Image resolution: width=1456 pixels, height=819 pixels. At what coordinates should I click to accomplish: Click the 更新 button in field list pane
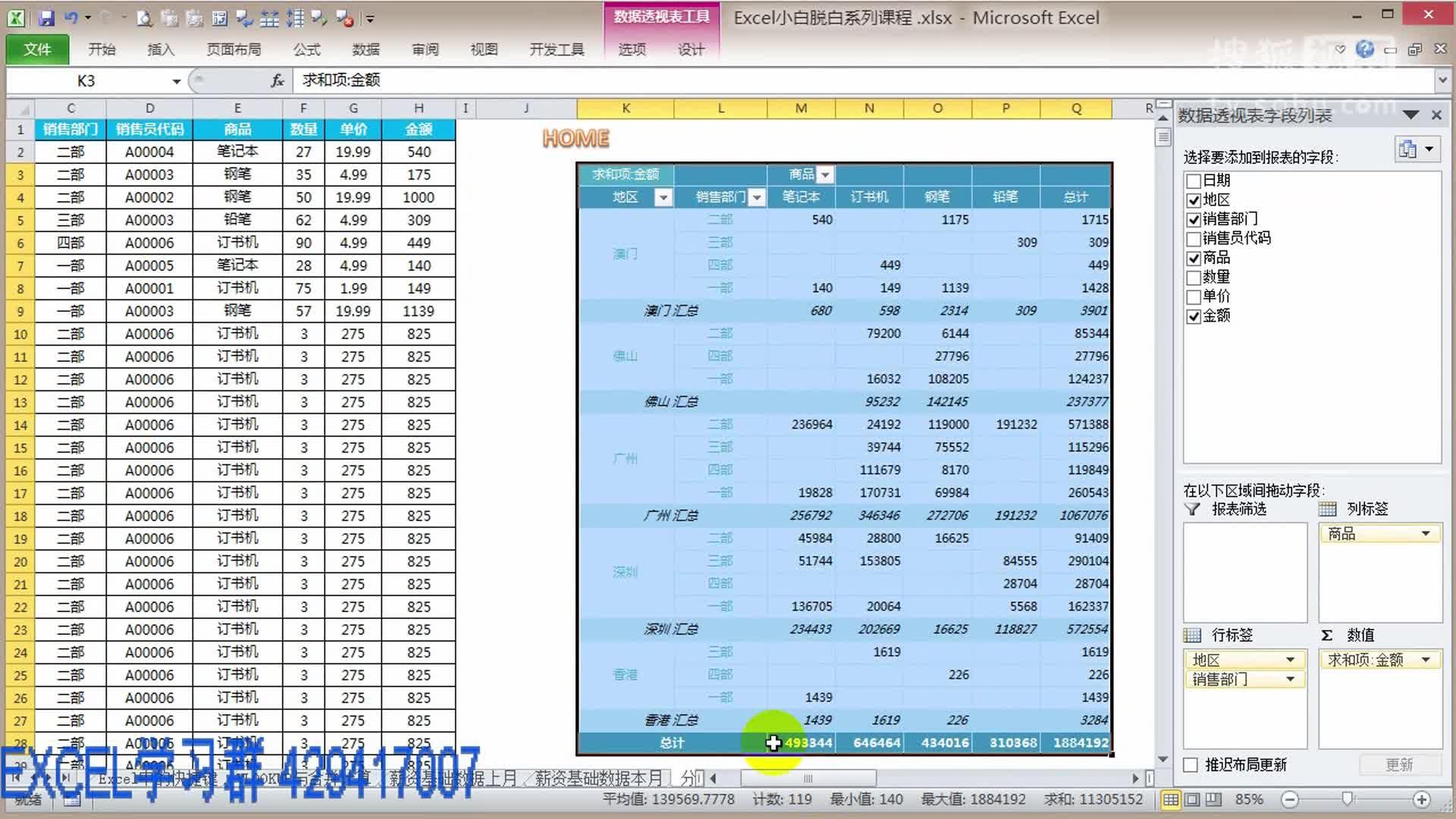[1399, 764]
